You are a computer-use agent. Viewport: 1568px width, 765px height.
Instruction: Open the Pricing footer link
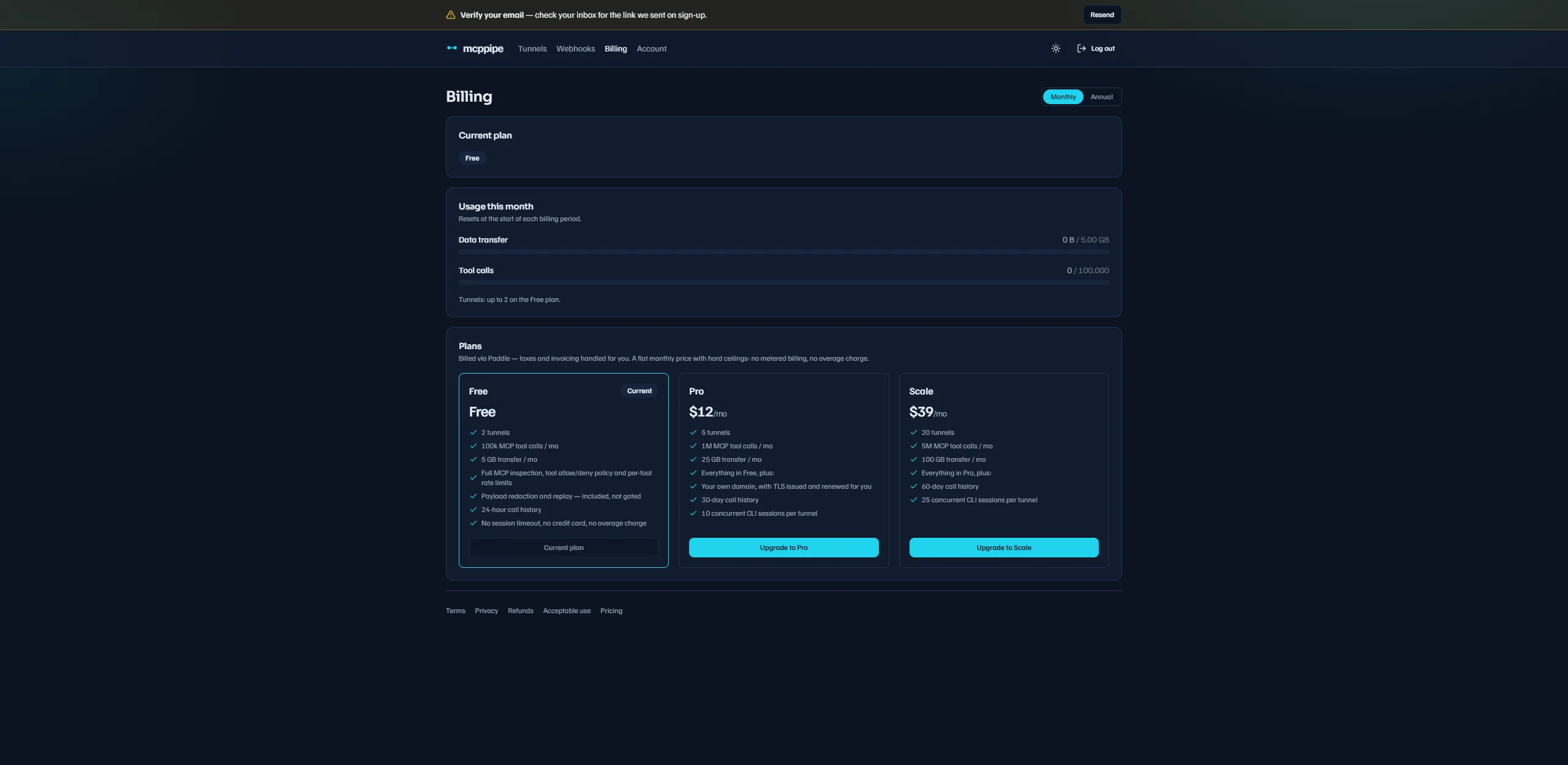pos(611,611)
